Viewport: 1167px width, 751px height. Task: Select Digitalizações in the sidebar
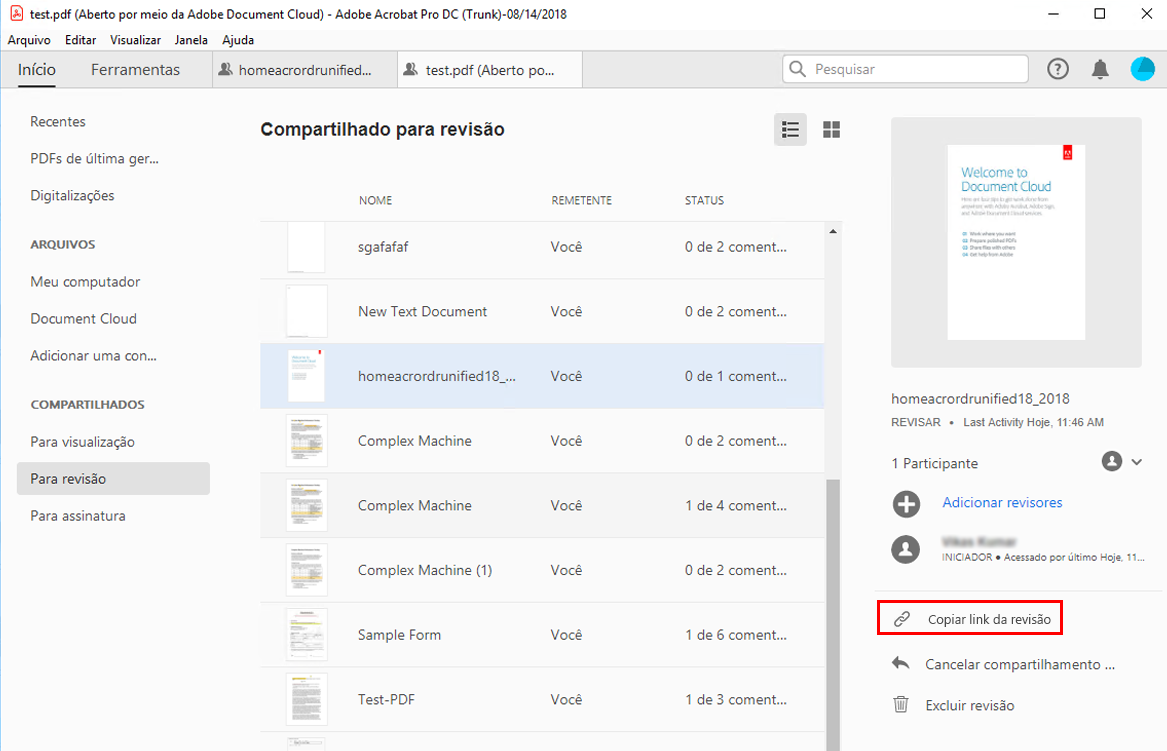[x=72, y=196]
